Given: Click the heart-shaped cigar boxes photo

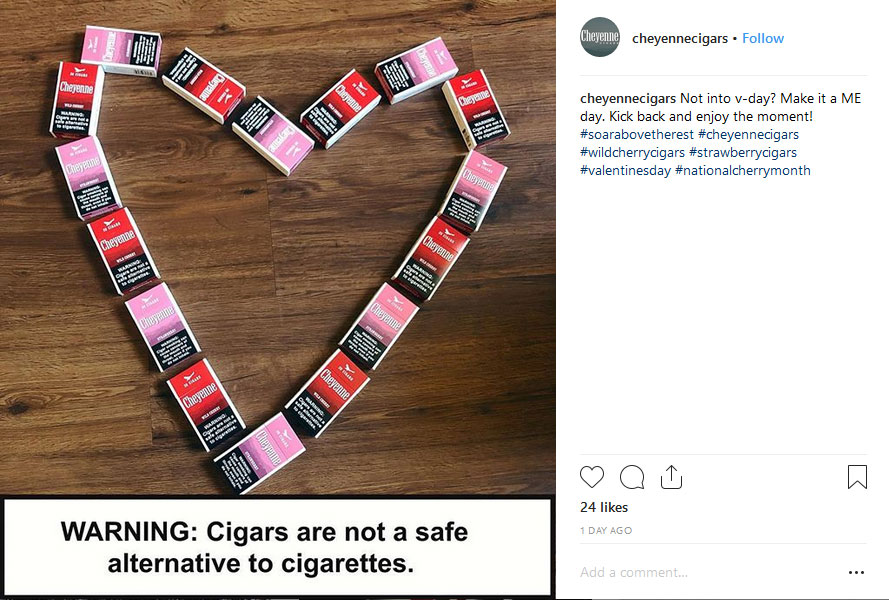Looking at the screenshot, I should click(x=278, y=247).
